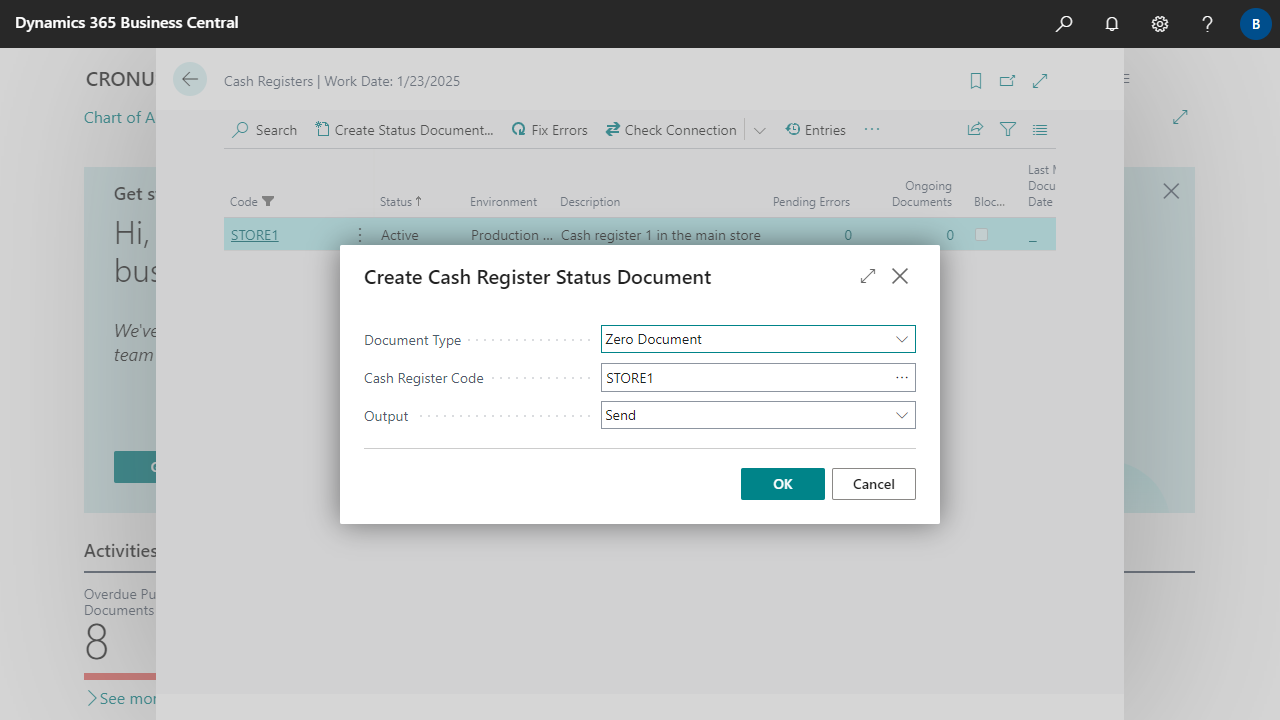Expand the Output dropdown
Viewport: 1280px width, 720px height.
(902, 416)
